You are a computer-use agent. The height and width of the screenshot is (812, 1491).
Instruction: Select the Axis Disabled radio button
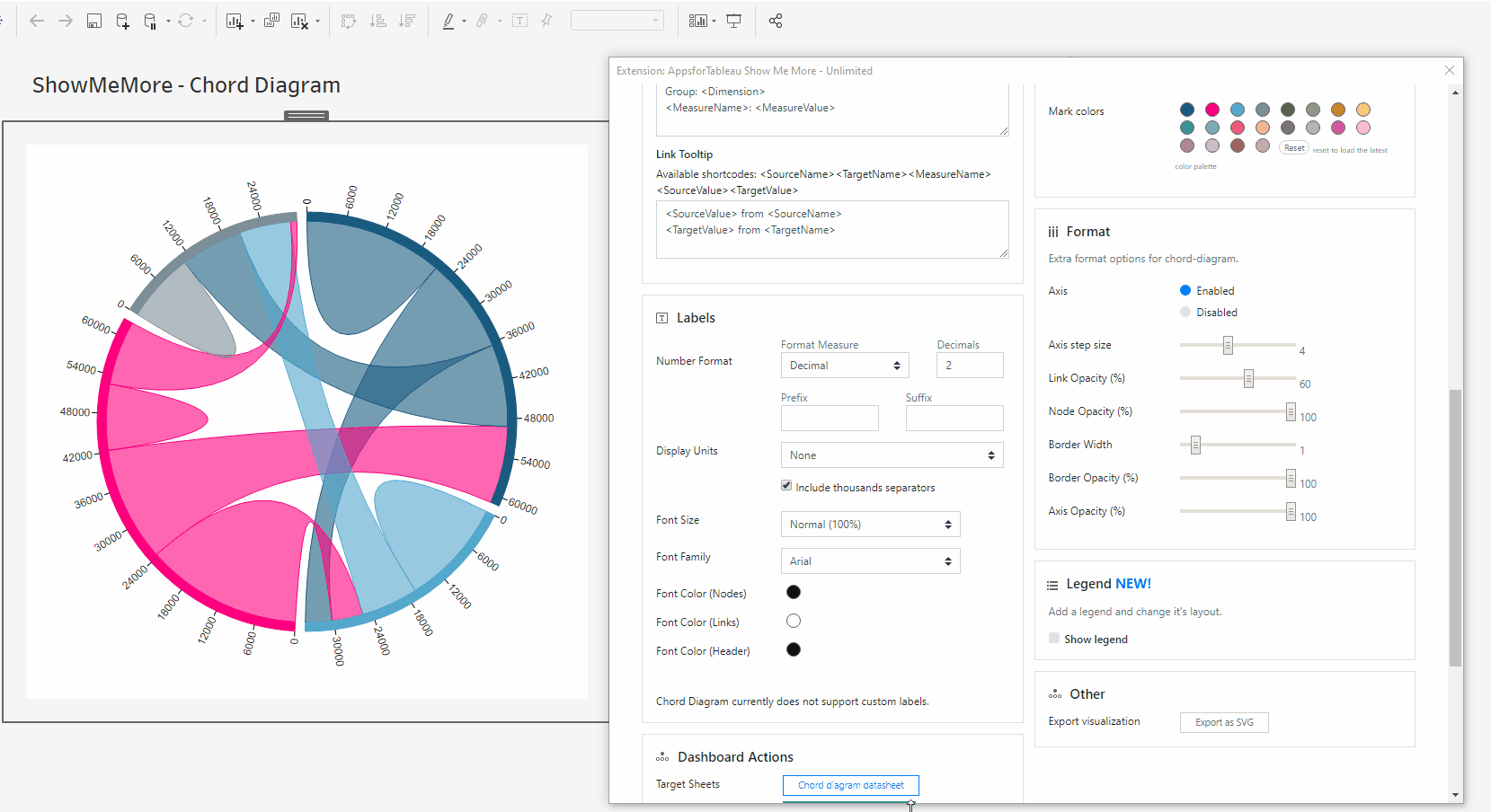point(1185,312)
